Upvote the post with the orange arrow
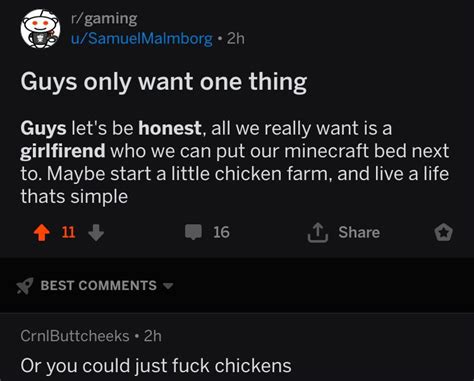Screen dimensions: 474x381 point(42,232)
